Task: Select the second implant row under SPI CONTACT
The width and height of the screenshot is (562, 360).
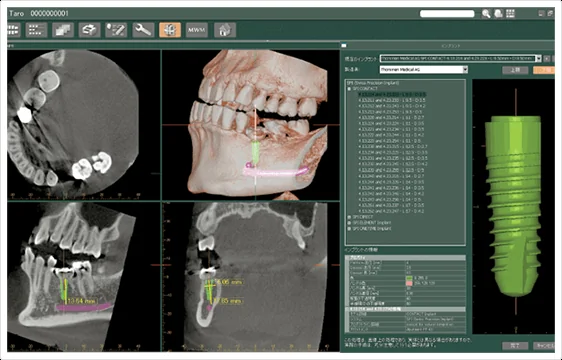Action: 392,100
